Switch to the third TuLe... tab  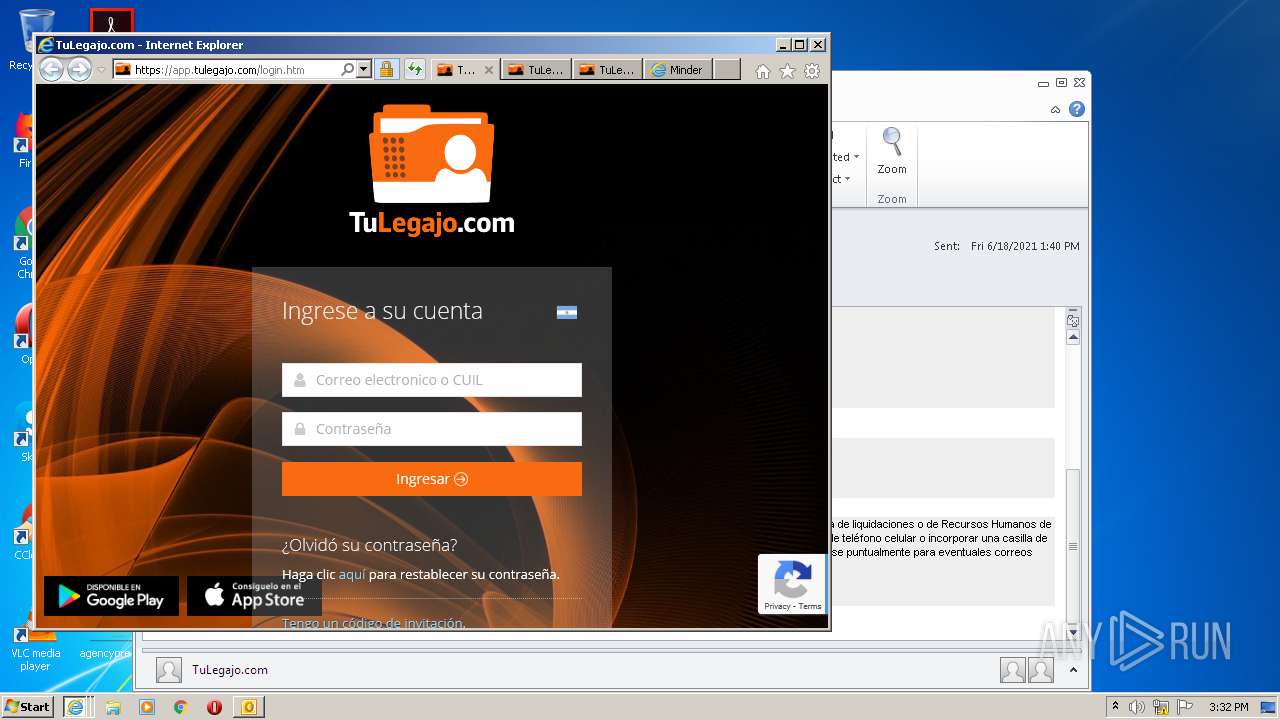pyautogui.click(x=607, y=70)
